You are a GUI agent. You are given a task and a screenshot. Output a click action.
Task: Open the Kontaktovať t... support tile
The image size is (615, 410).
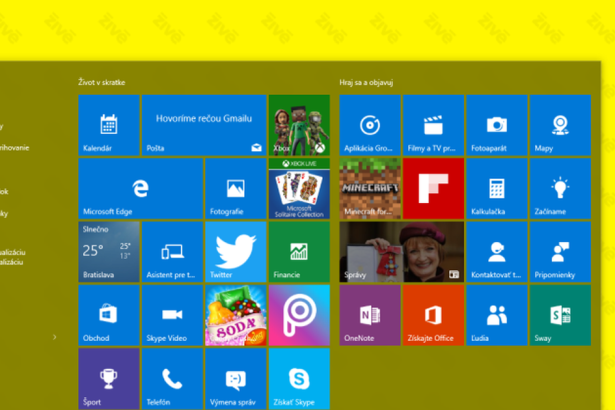click(x=497, y=252)
